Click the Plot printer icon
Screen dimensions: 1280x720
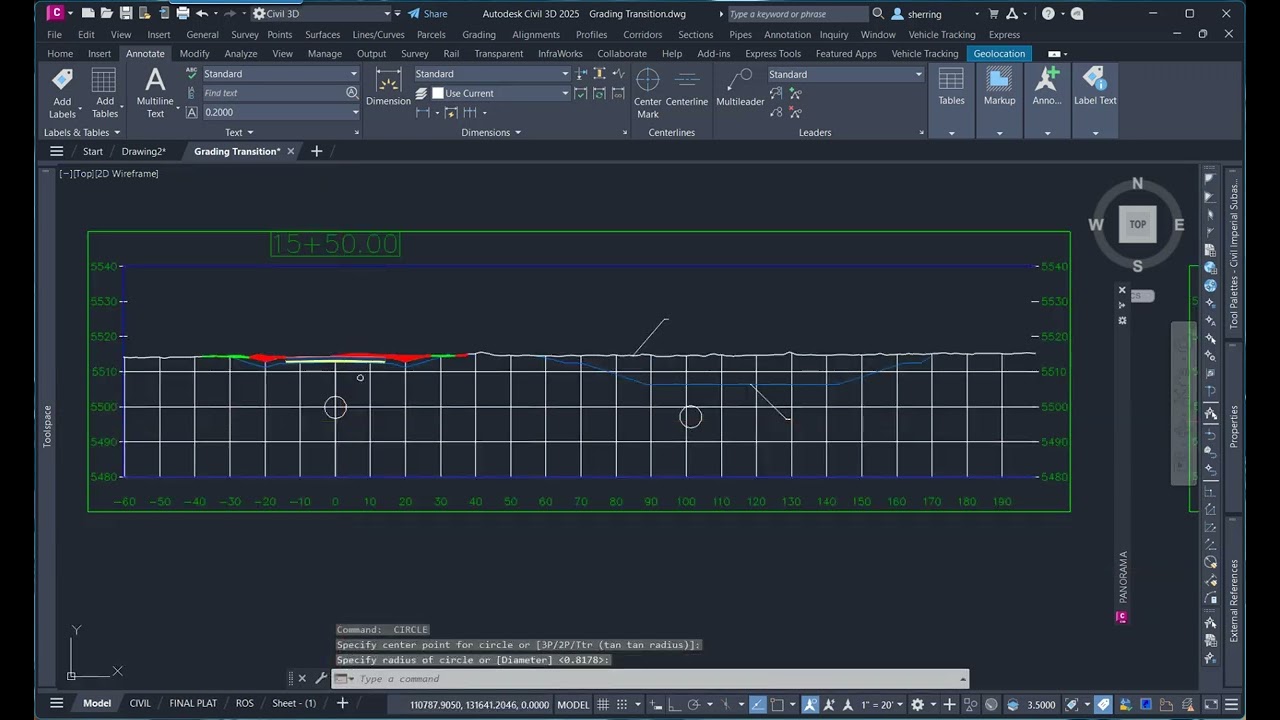point(183,14)
